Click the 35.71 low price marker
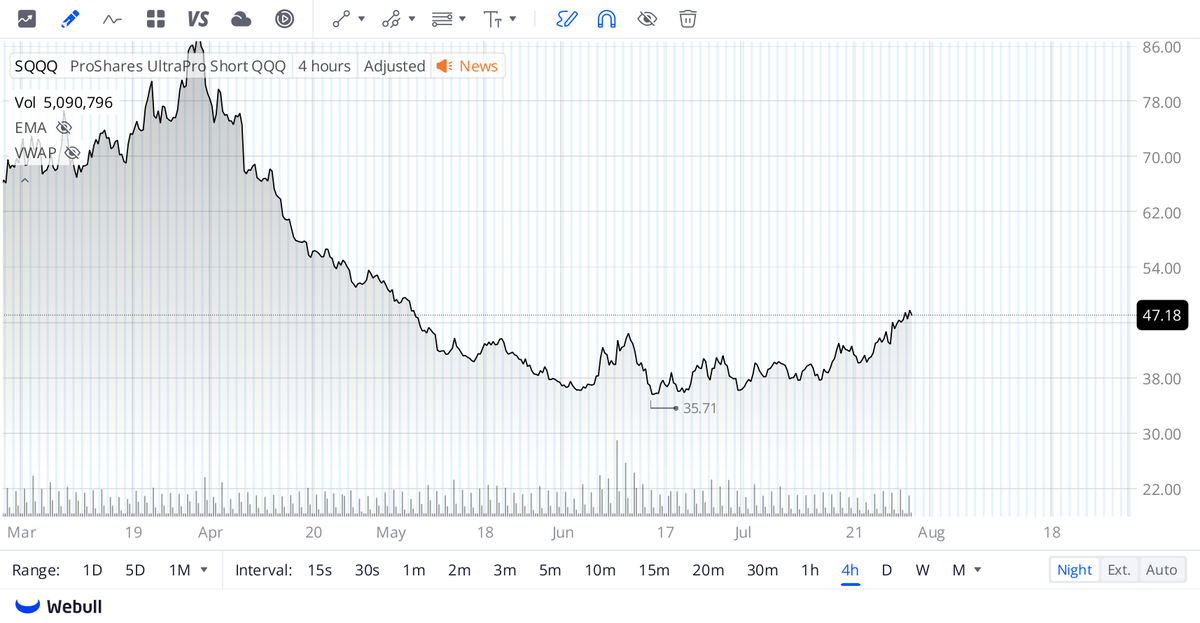1200x623 pixels. (x=699, y=408)
